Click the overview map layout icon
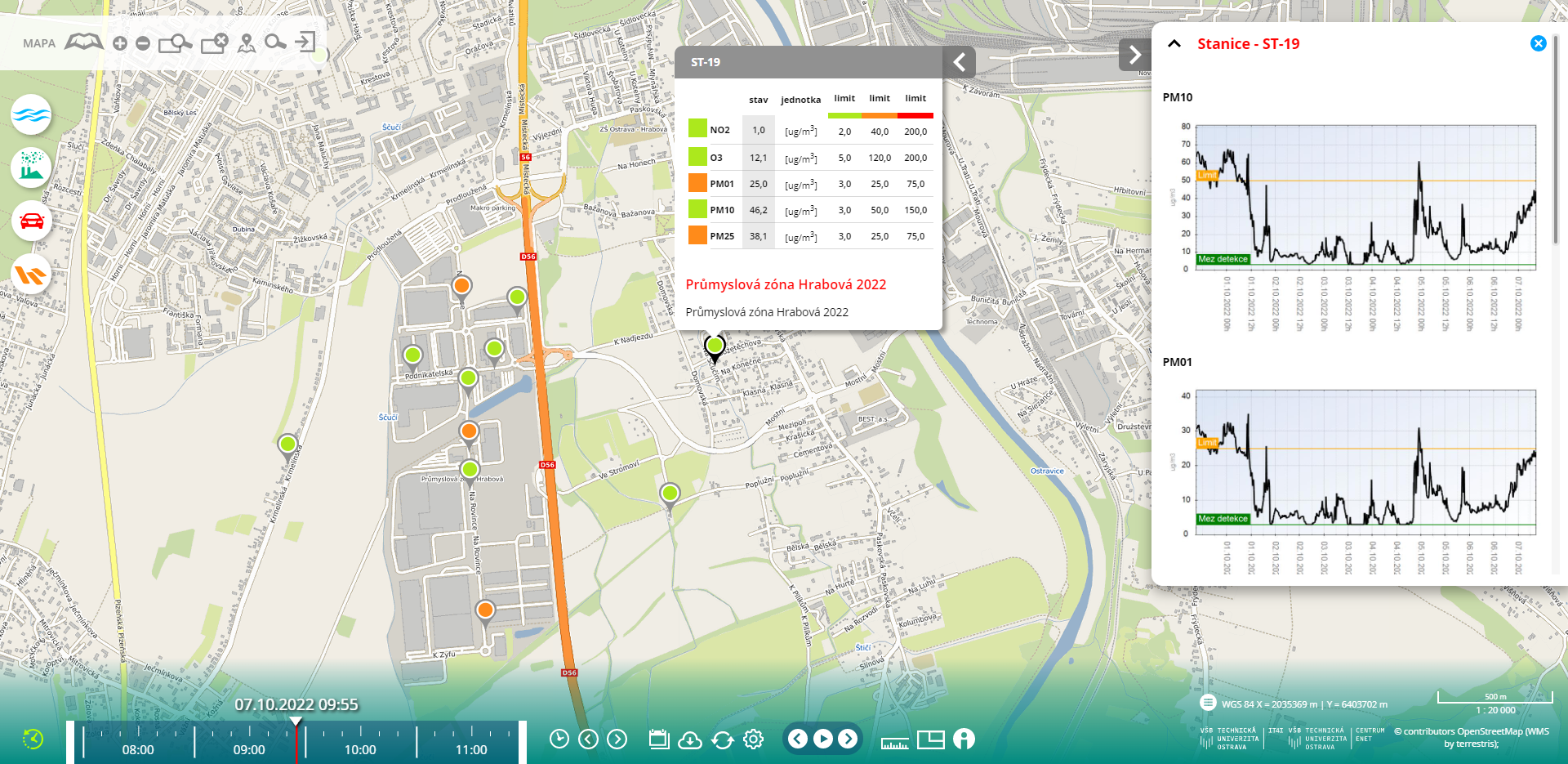 coord(931,739)
